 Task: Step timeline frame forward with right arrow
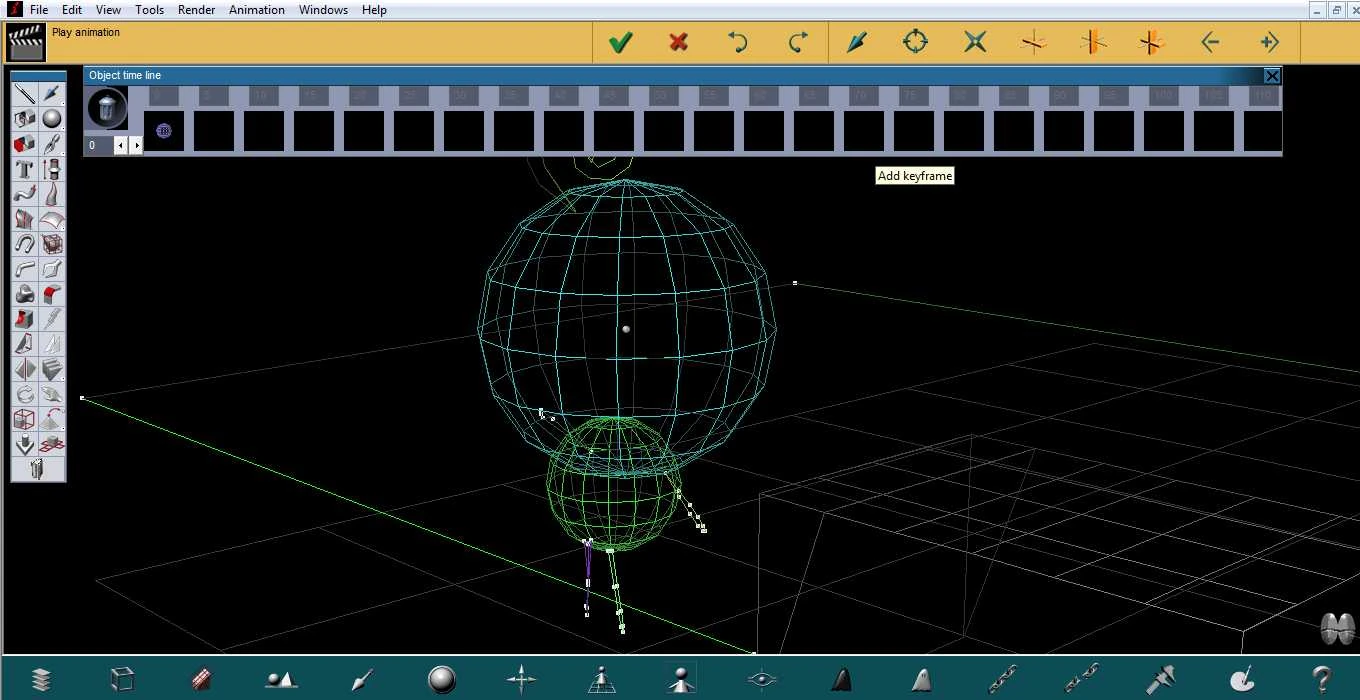136,146
